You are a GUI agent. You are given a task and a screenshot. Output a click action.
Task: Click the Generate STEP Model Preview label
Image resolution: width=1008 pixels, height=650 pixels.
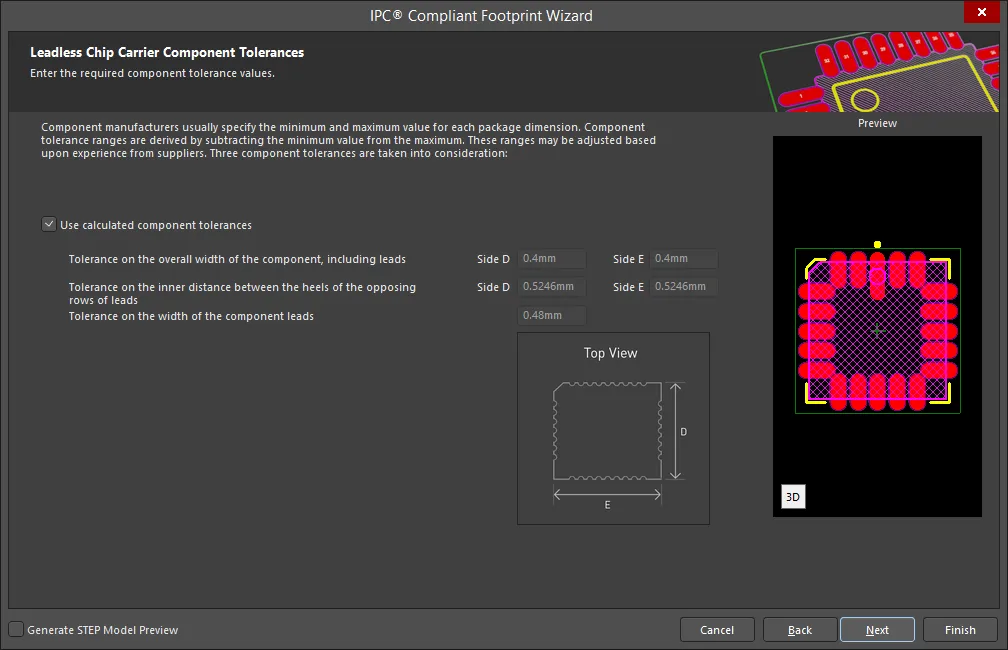point(103,630)
